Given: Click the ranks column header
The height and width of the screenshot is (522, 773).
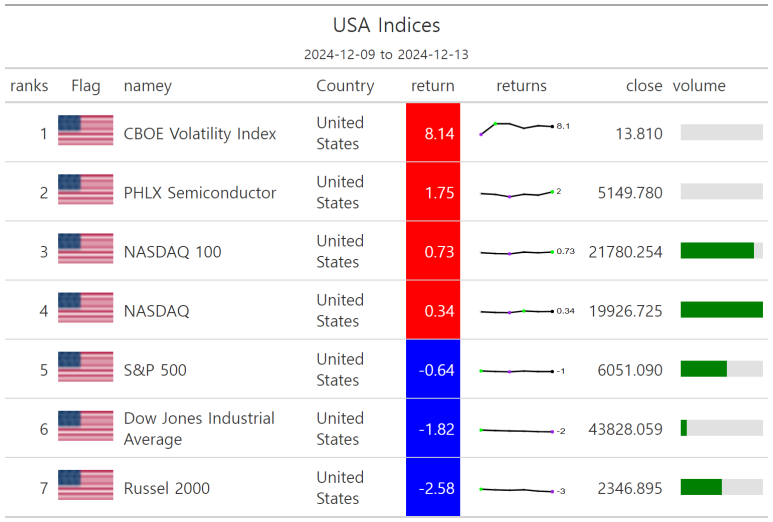Looking at the screenshot, I should pyautogui.click(x=29, y=86).
